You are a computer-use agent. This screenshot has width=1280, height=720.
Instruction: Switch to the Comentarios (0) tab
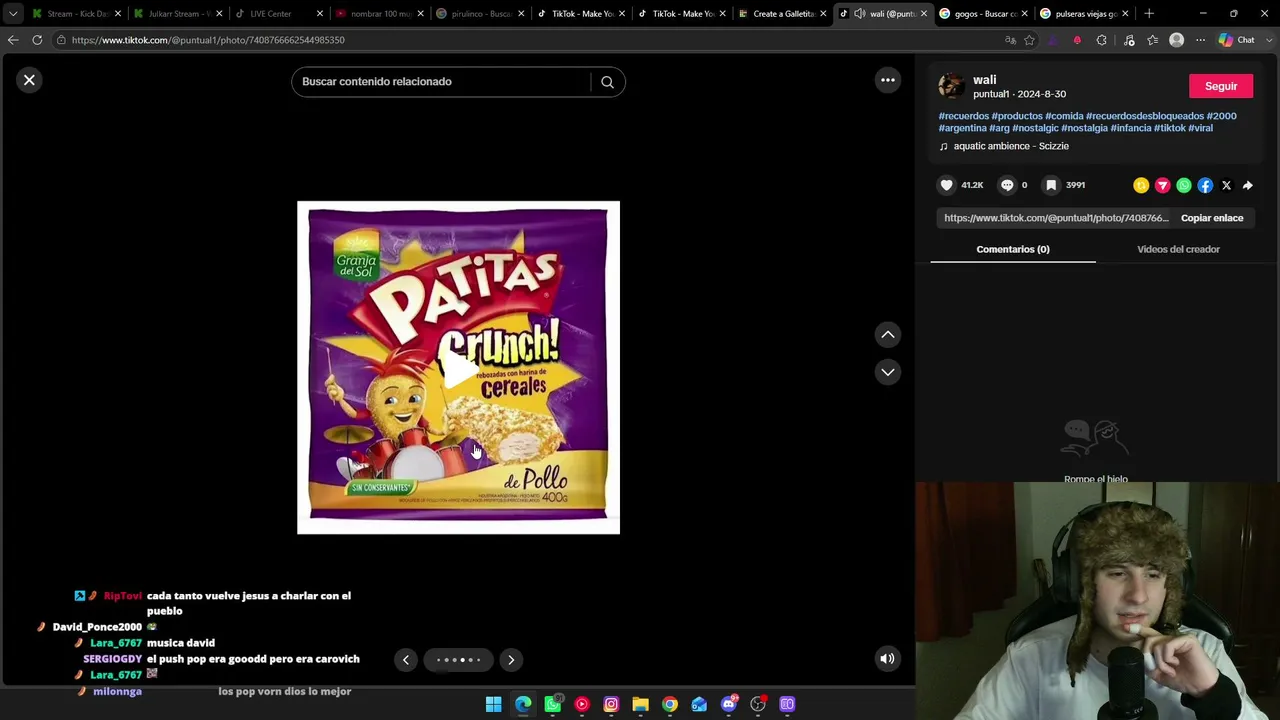(1013, 249)
